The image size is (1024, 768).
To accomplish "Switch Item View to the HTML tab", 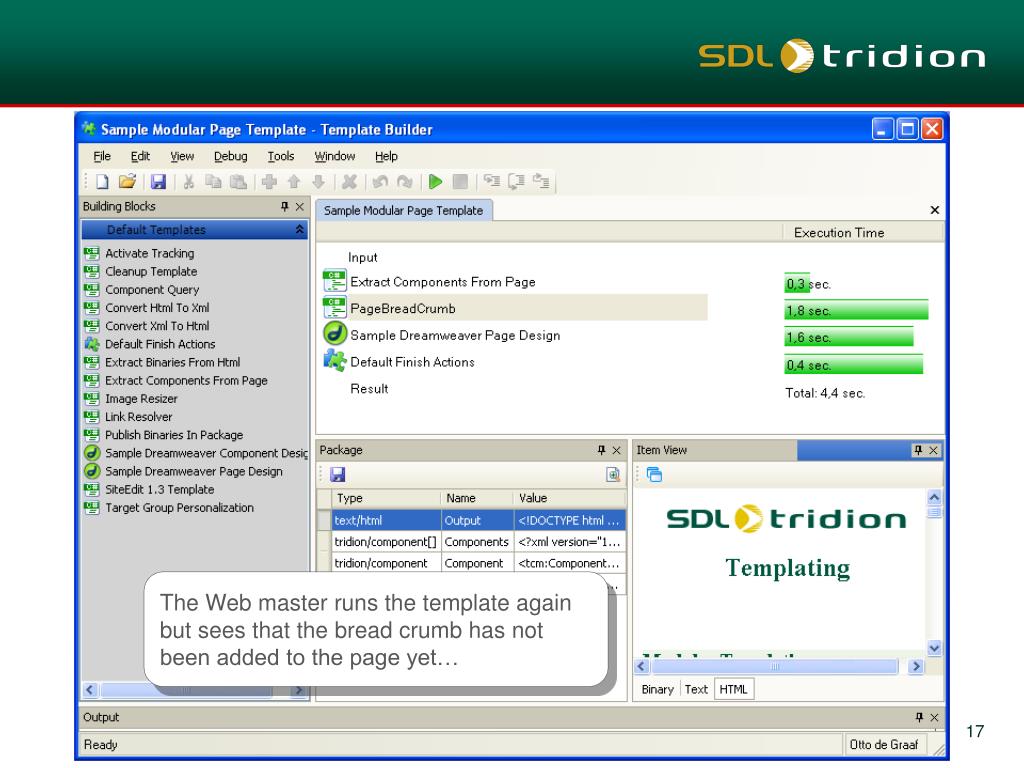I will (x=733, y=689).
